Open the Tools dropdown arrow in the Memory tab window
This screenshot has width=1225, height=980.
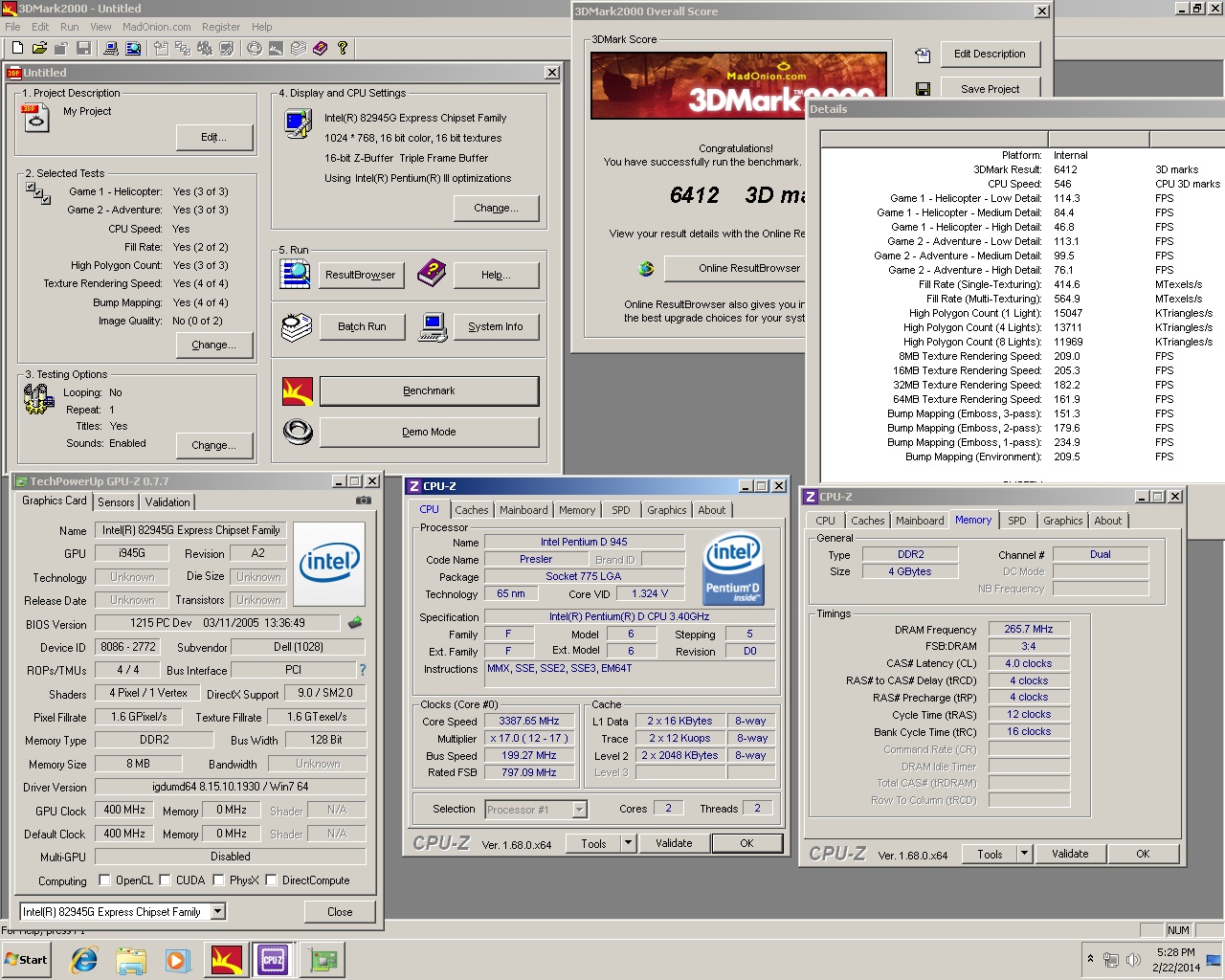coord(1025,854)
